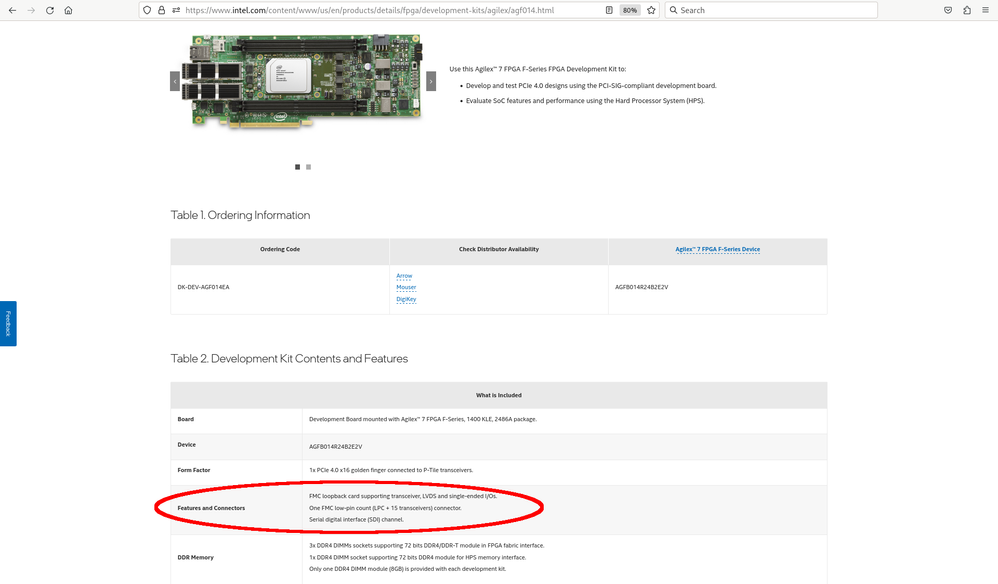Click the Check Distributor Availability column header

coord(499,249)
